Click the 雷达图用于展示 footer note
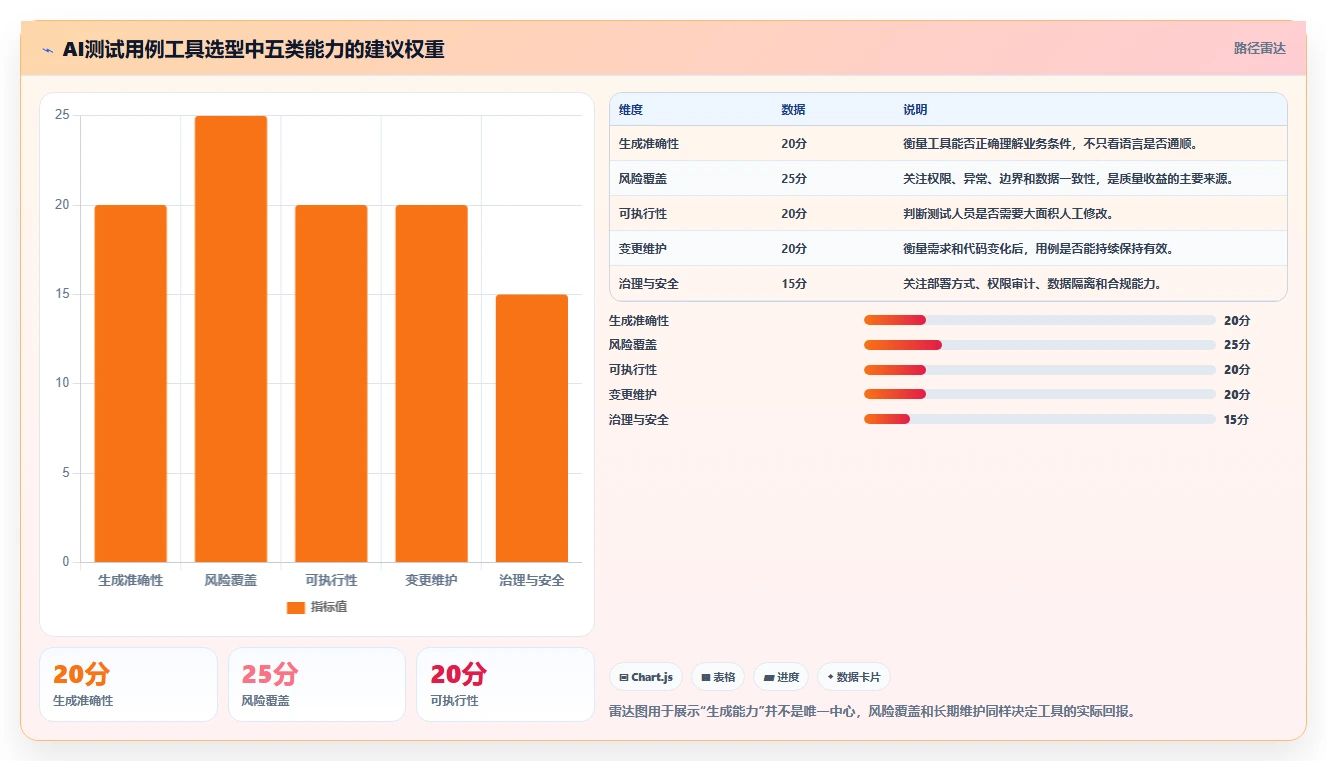Screen dimensions: 1327x761 [x=872, y=712]
